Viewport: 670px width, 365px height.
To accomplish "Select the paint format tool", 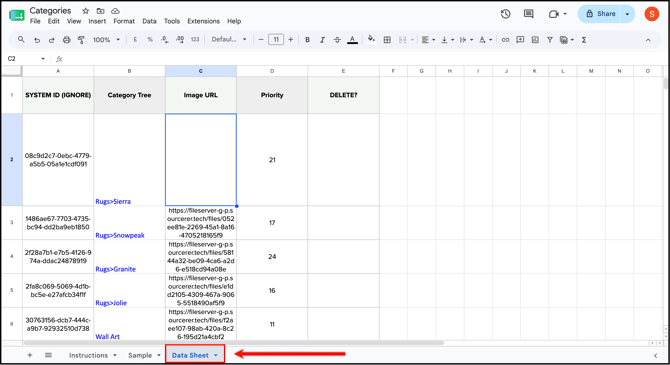I will click(x=81, y=40).
